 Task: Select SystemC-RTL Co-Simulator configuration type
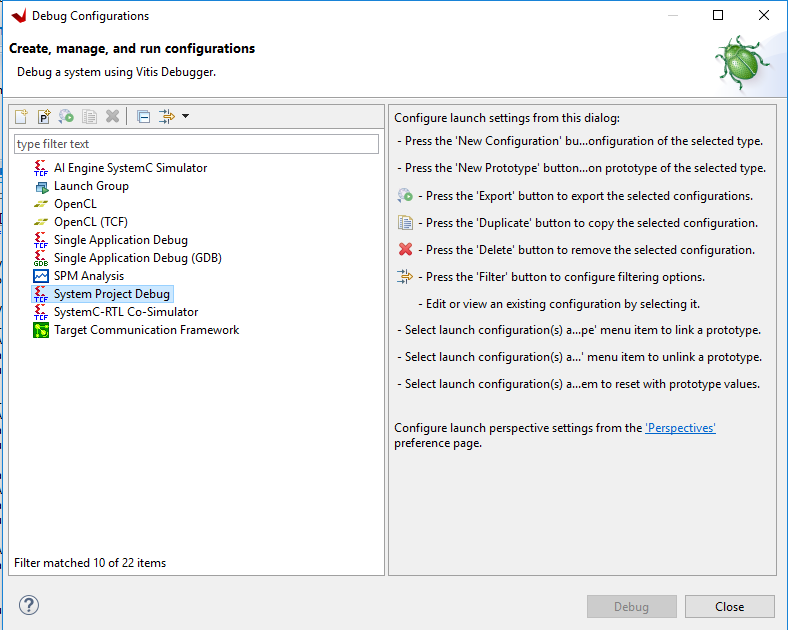126,312
